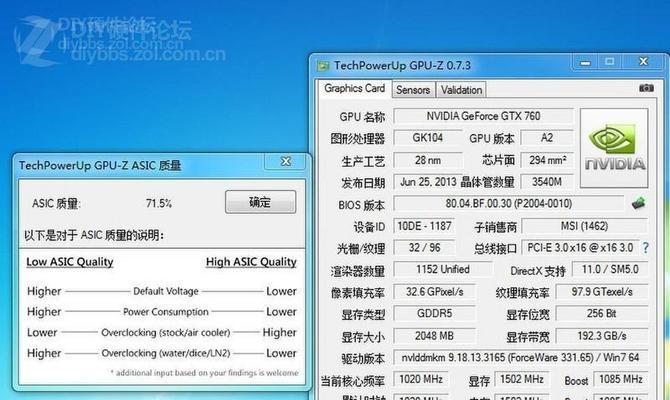This screenshot has height=400, width=670.
Task: Open the Graphics Card tab
Action: tap(354, 88)
